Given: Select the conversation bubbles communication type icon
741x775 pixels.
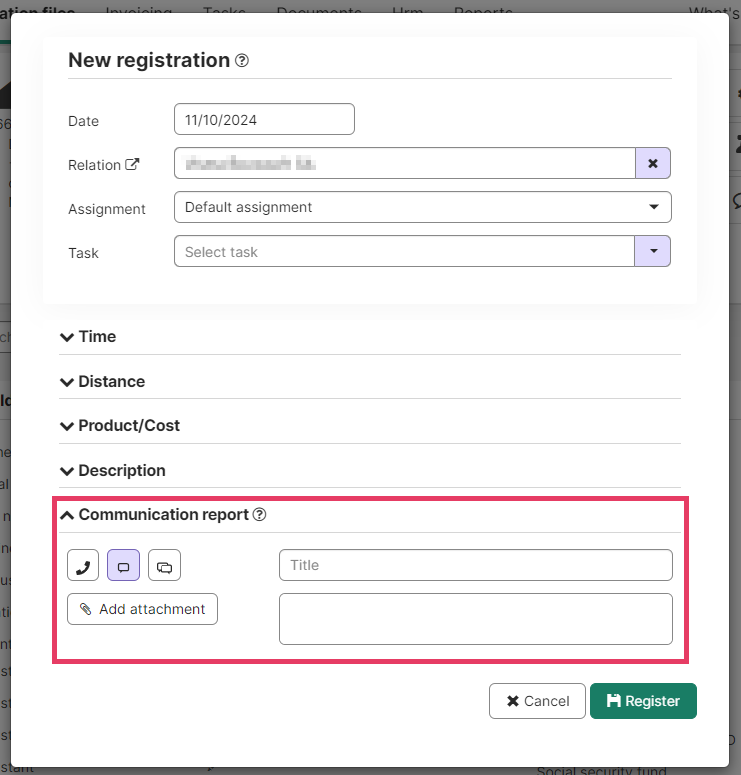Looking at the screenshot, I should click(x=165, y=565).
